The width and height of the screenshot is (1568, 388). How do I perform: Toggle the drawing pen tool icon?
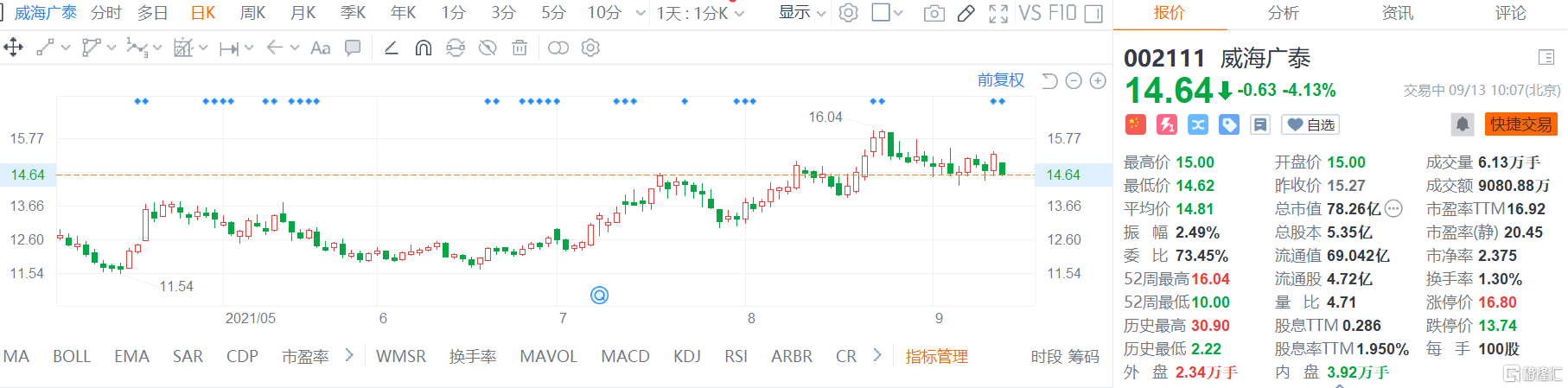[x=966, y=13]
